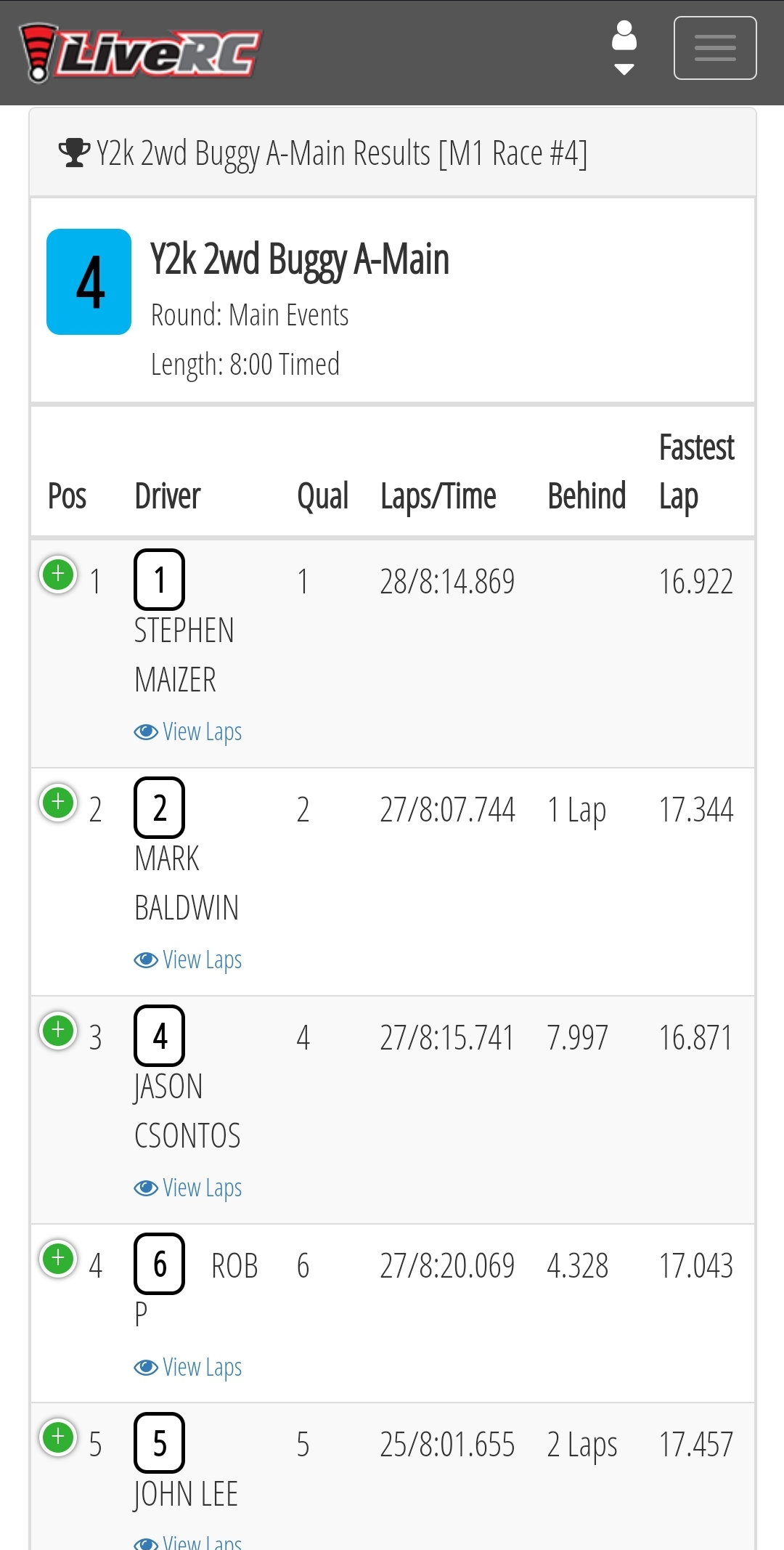The height and width of the screenshot is (1550, 784).
Task: Click the blue race number 4 badge
Action: [89, 282]
